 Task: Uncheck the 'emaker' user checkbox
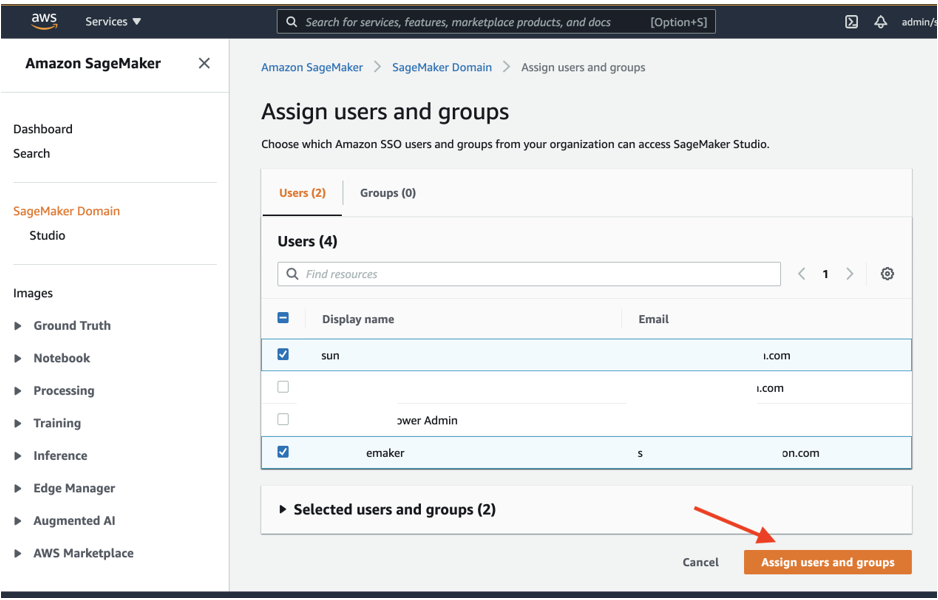coord(283,452)
